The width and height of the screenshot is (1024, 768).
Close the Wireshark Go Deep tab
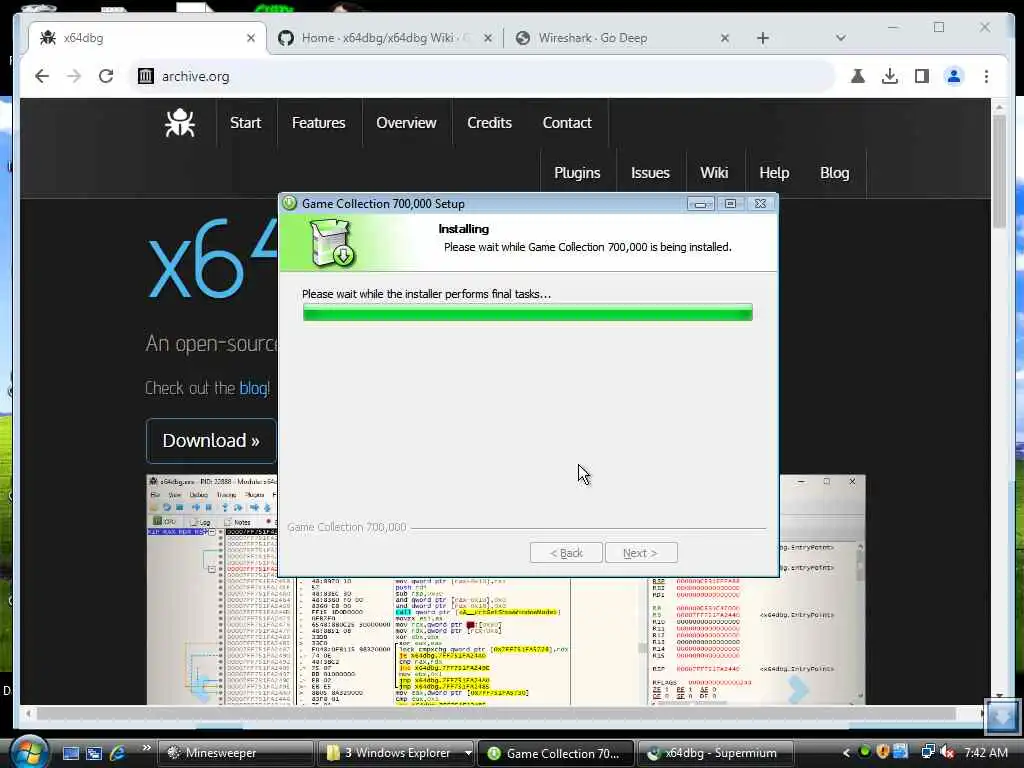point(724,38)
